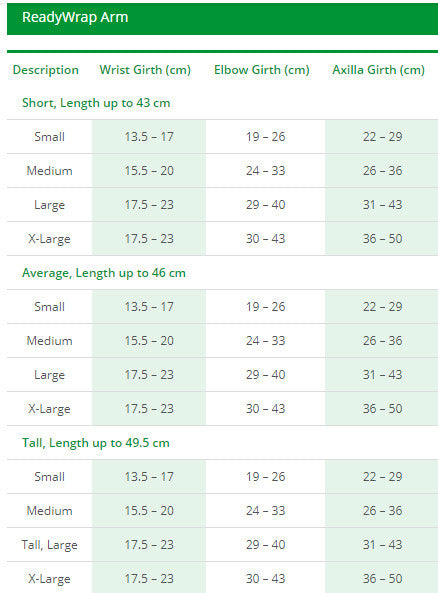Click the Medium row under Tall length
This screenshot has height=593, width=438.
point(222,511)
